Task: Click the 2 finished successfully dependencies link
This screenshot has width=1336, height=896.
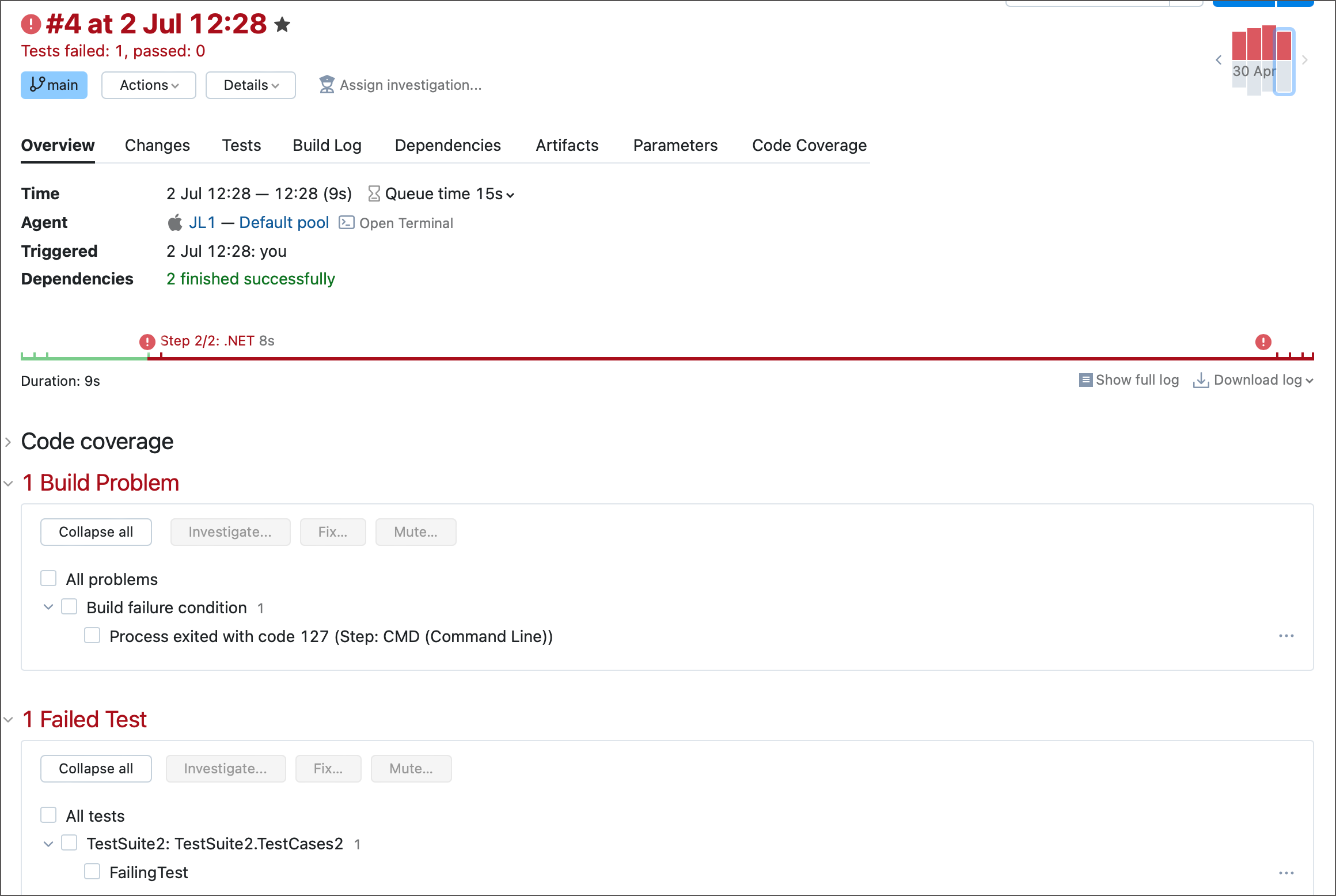Action: click(251, 279)
